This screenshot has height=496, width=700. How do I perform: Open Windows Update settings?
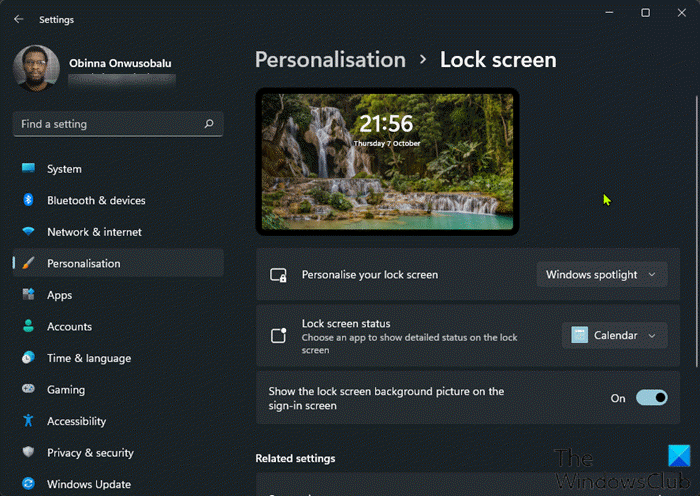[118, 484]
